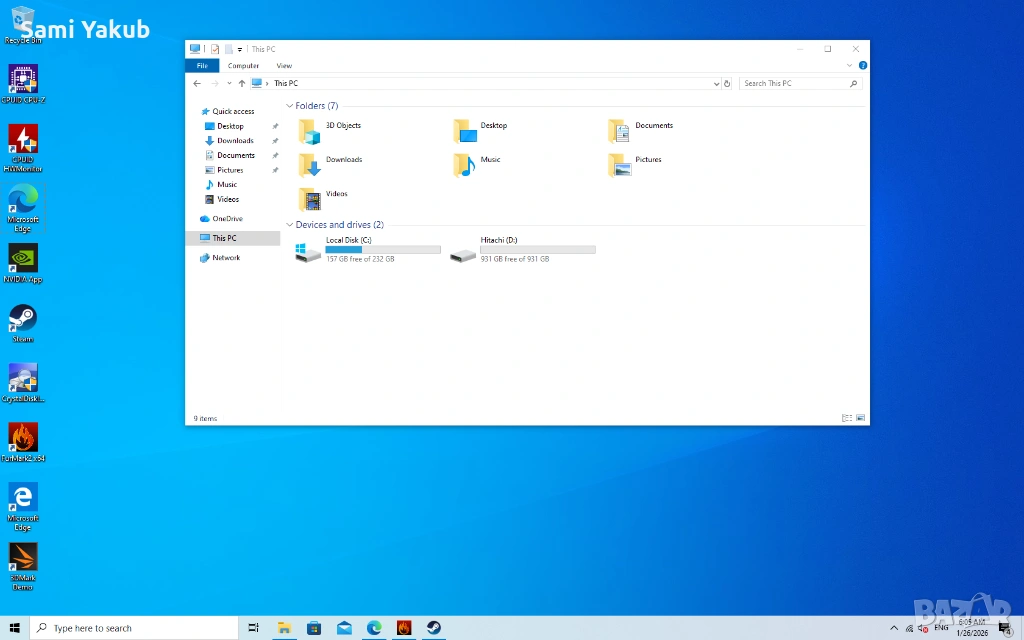Go up one folder level
The image size is (1024, 640).
coord(241,84)
